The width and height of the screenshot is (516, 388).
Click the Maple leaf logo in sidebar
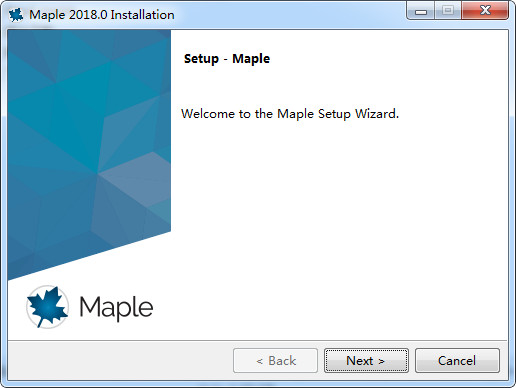[47, 307]
